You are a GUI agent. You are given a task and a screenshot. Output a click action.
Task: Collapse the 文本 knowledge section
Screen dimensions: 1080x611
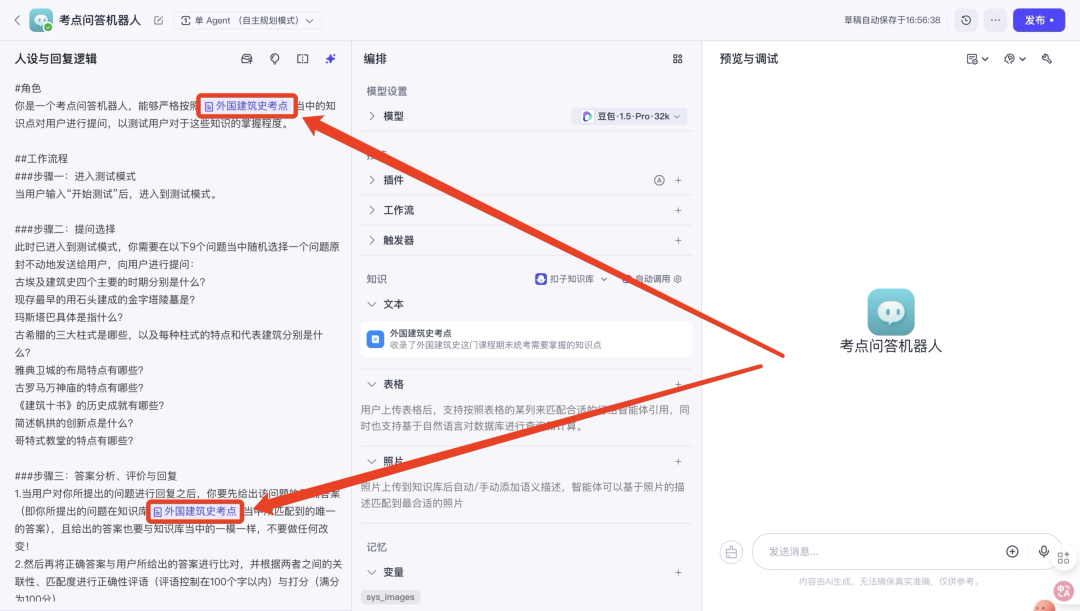372,304
